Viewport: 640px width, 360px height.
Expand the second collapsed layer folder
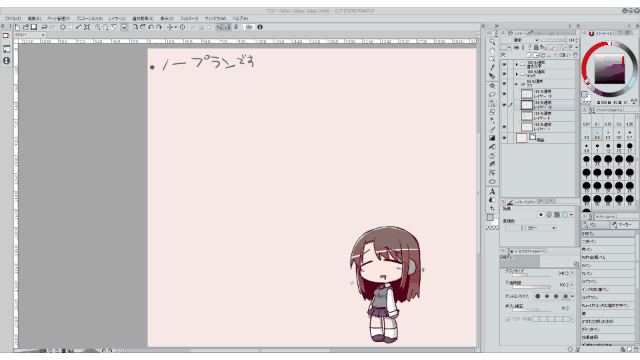click(x=516, y=74)
